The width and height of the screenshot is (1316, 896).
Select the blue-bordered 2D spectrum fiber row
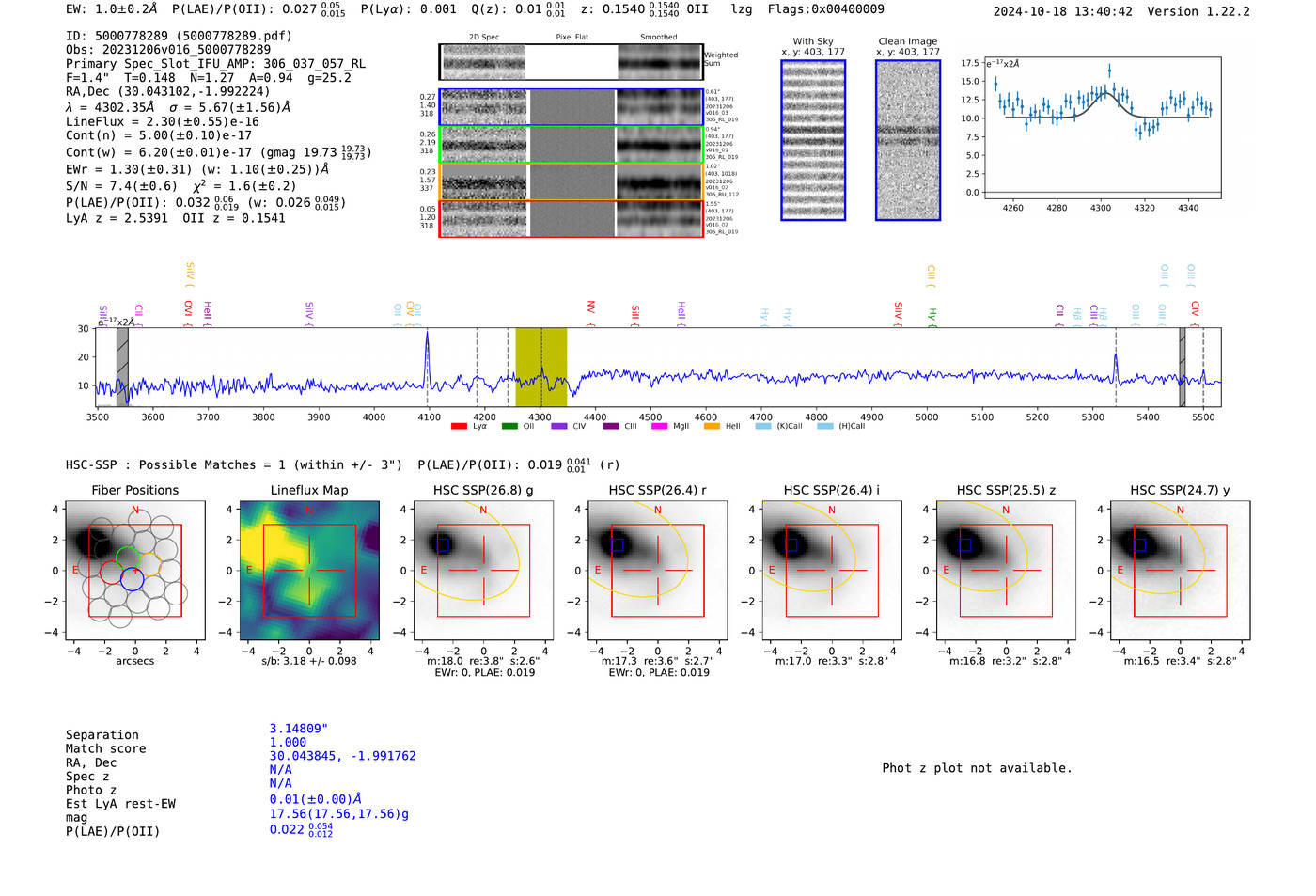click(x=572, y=107)
